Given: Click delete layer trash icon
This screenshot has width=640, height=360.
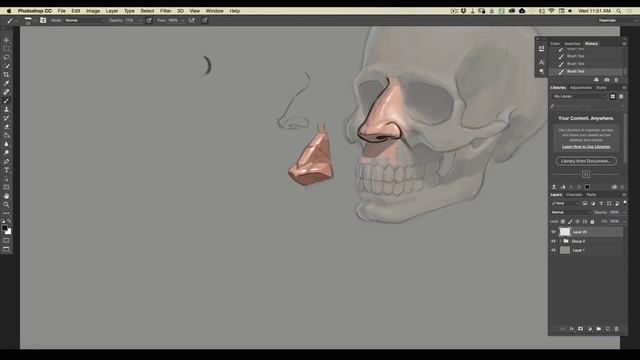Looking at the screenshot, I should tap(616, 329).
